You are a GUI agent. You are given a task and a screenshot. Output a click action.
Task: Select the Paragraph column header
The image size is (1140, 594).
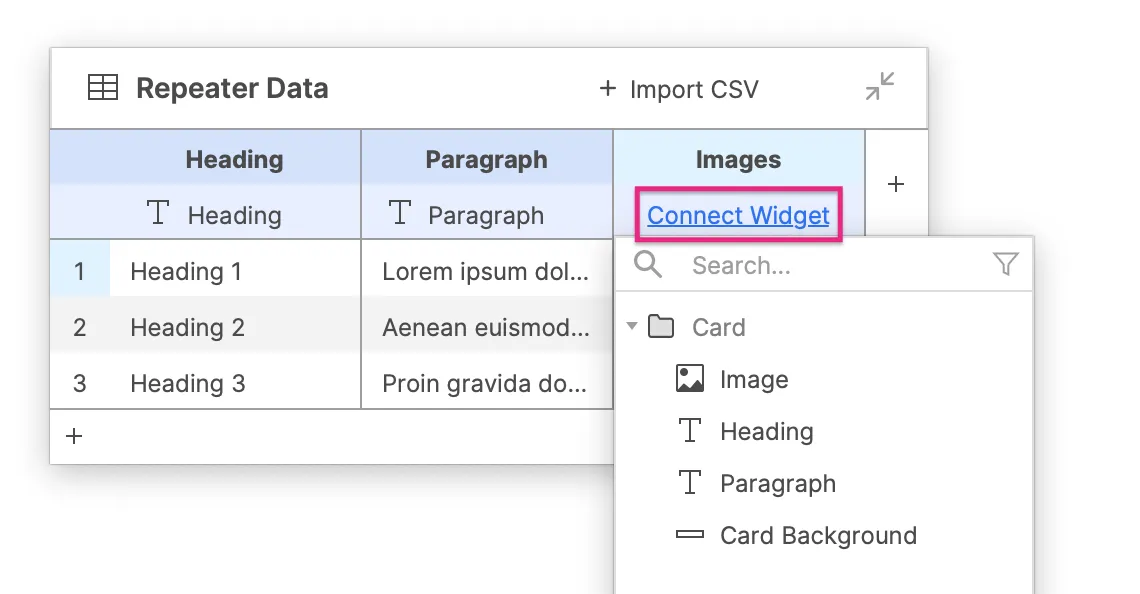[x=486, y=159]
